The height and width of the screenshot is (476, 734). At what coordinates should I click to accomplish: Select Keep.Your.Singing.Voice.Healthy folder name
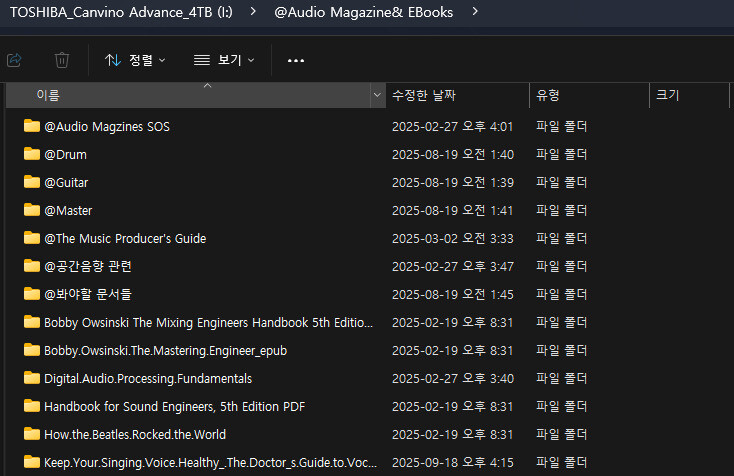(210, 463)
